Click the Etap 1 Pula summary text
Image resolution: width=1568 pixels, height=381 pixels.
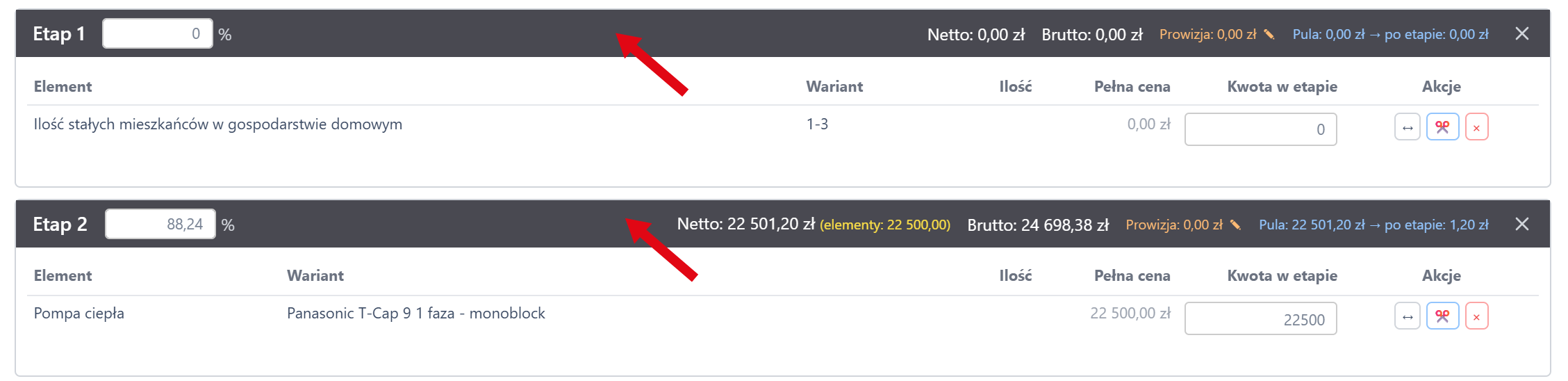tap(1390, 34)
